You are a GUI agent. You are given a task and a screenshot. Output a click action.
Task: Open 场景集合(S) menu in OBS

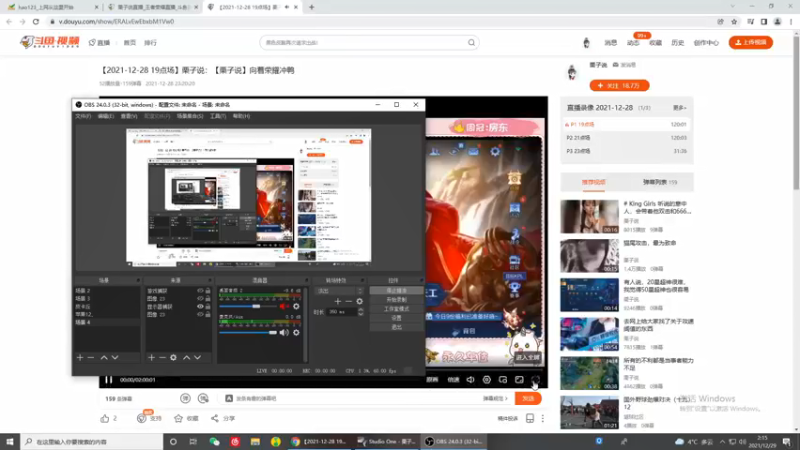click(x=190, y=116)
